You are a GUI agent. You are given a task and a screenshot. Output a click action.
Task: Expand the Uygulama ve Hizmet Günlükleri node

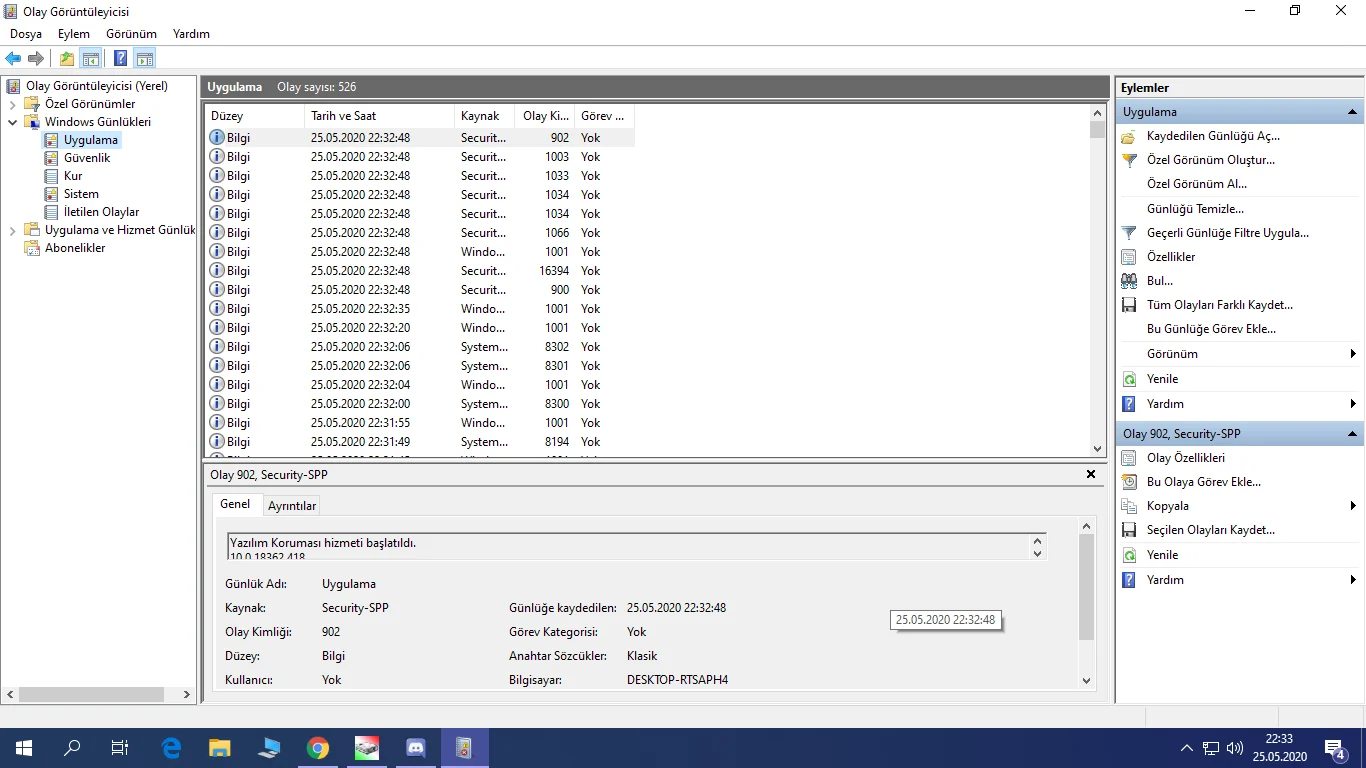coord(13,230)
